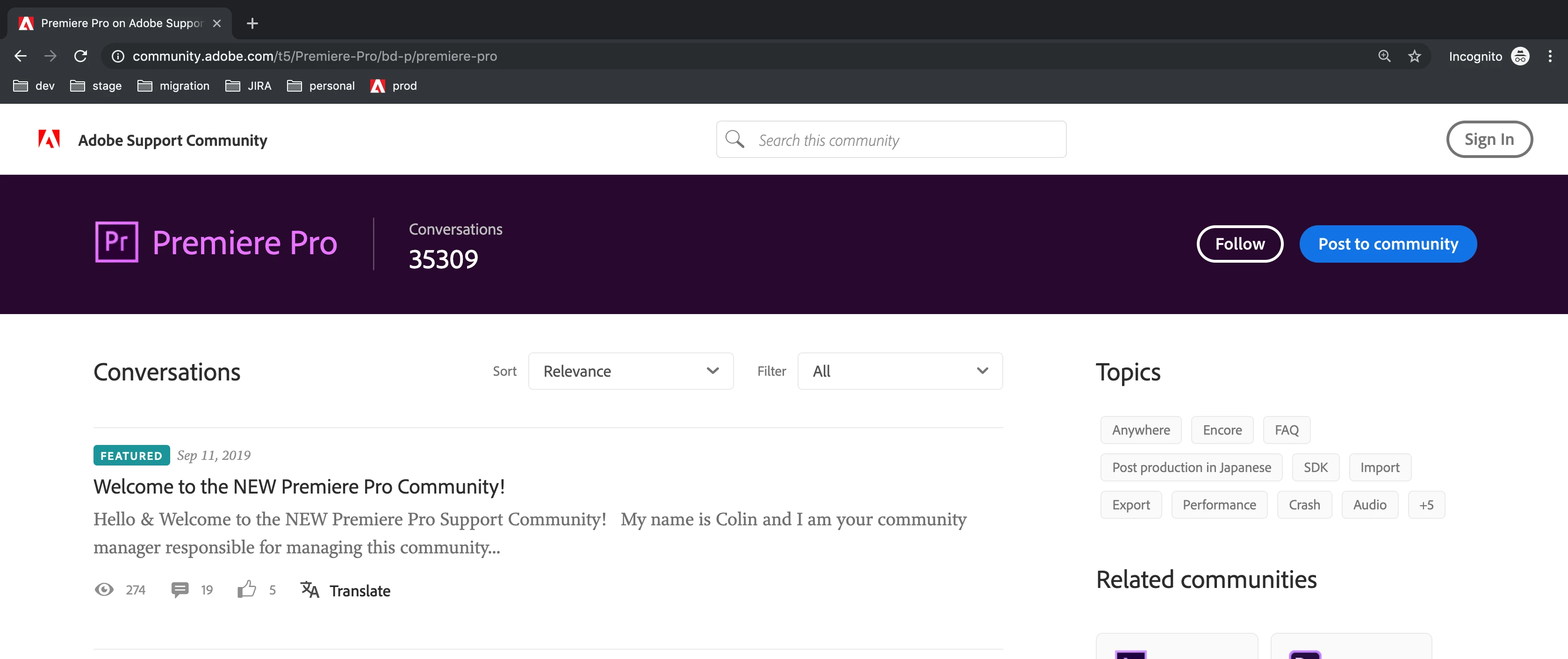The image size is (1568, 659).
Task: Click the Post to community button
Action: [1388, 244]
